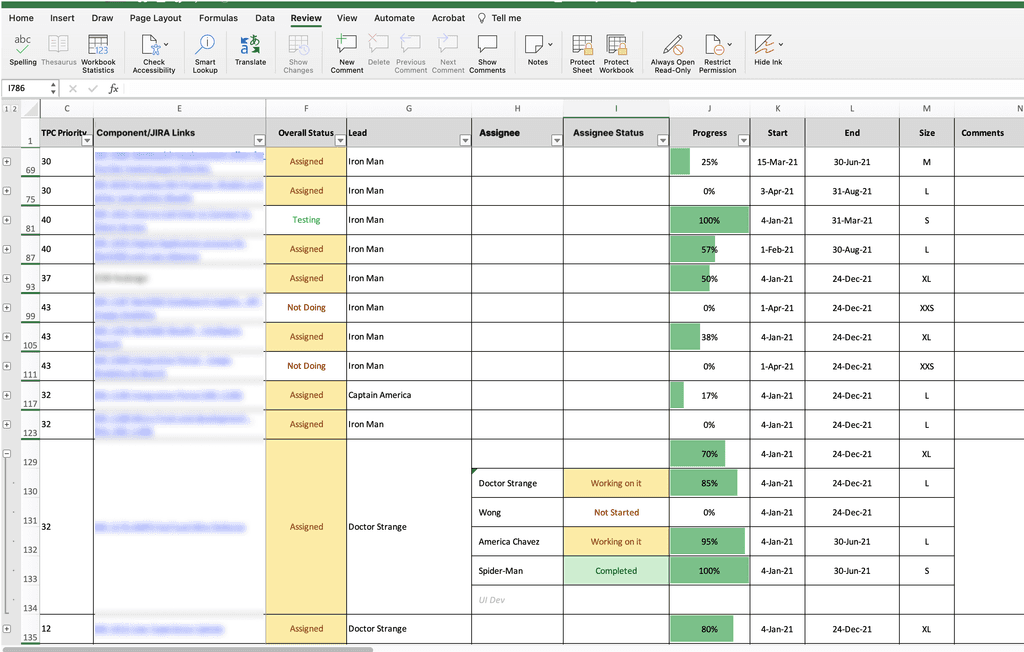
Task: Click Show Comments icon
Action: [487, 44]
